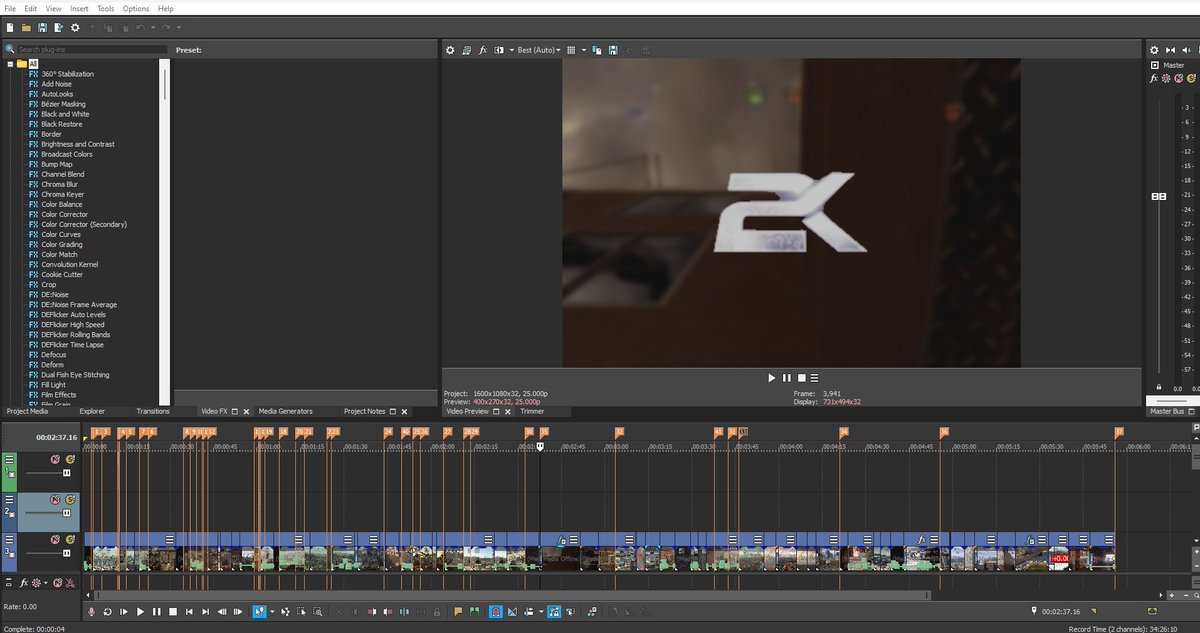Screen dimensions: 1200x633
Task: Open track 1 hamburger menu
Action: pos(9,459)
